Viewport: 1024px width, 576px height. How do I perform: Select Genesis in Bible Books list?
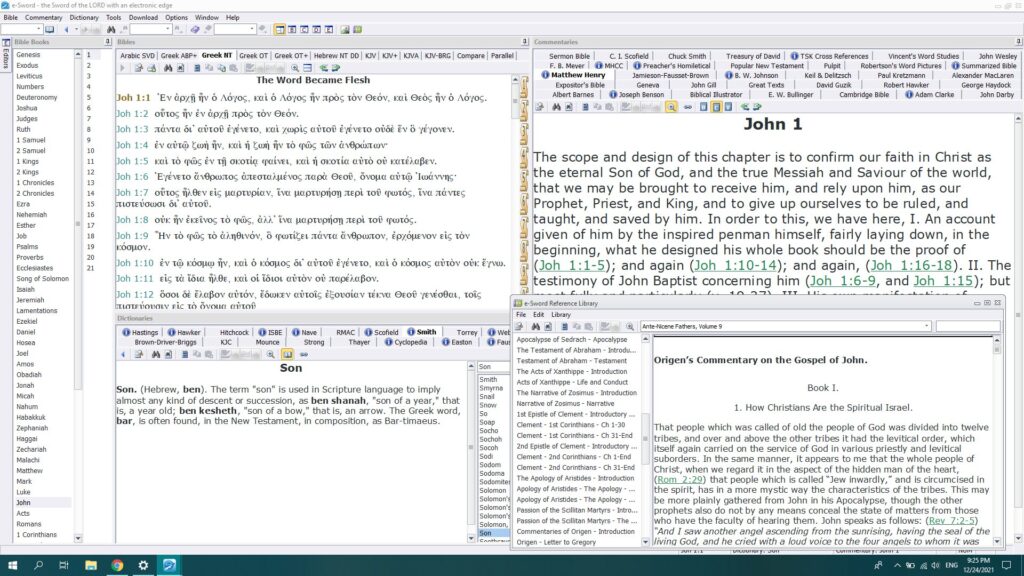[28, 55]
